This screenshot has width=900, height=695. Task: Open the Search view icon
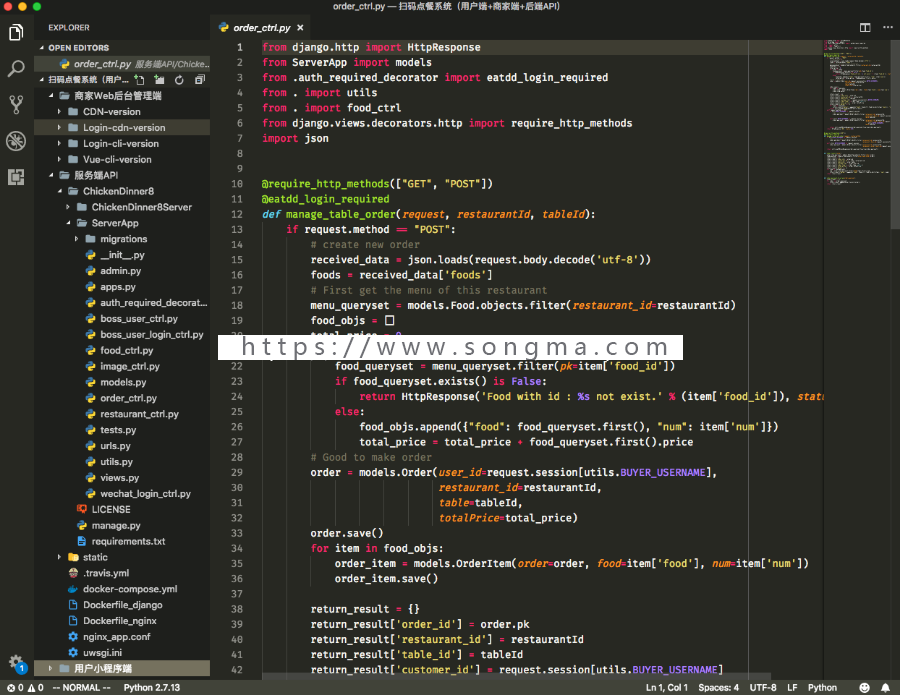[x=16, y=69]
